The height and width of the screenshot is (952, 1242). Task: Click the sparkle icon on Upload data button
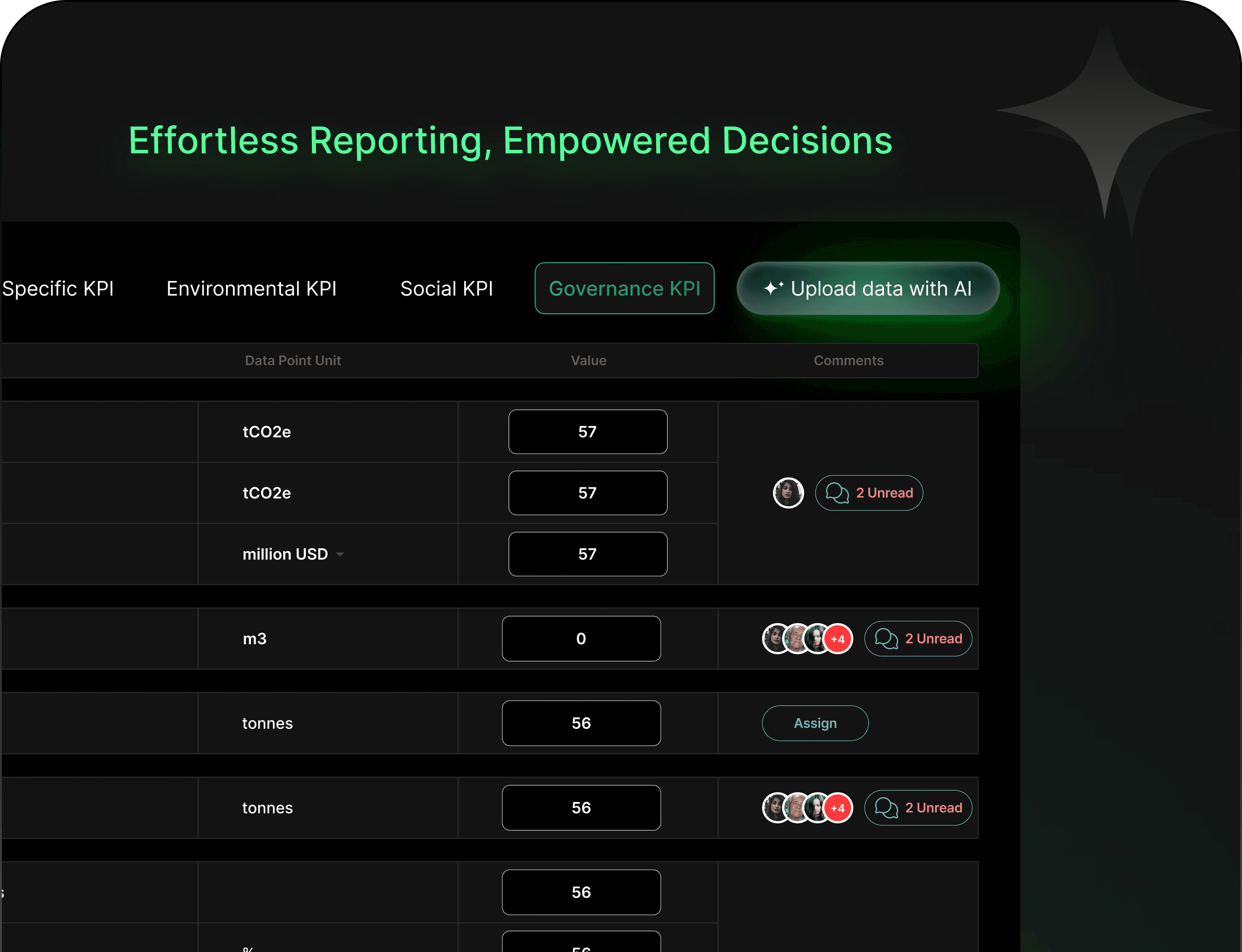point(773,288)
